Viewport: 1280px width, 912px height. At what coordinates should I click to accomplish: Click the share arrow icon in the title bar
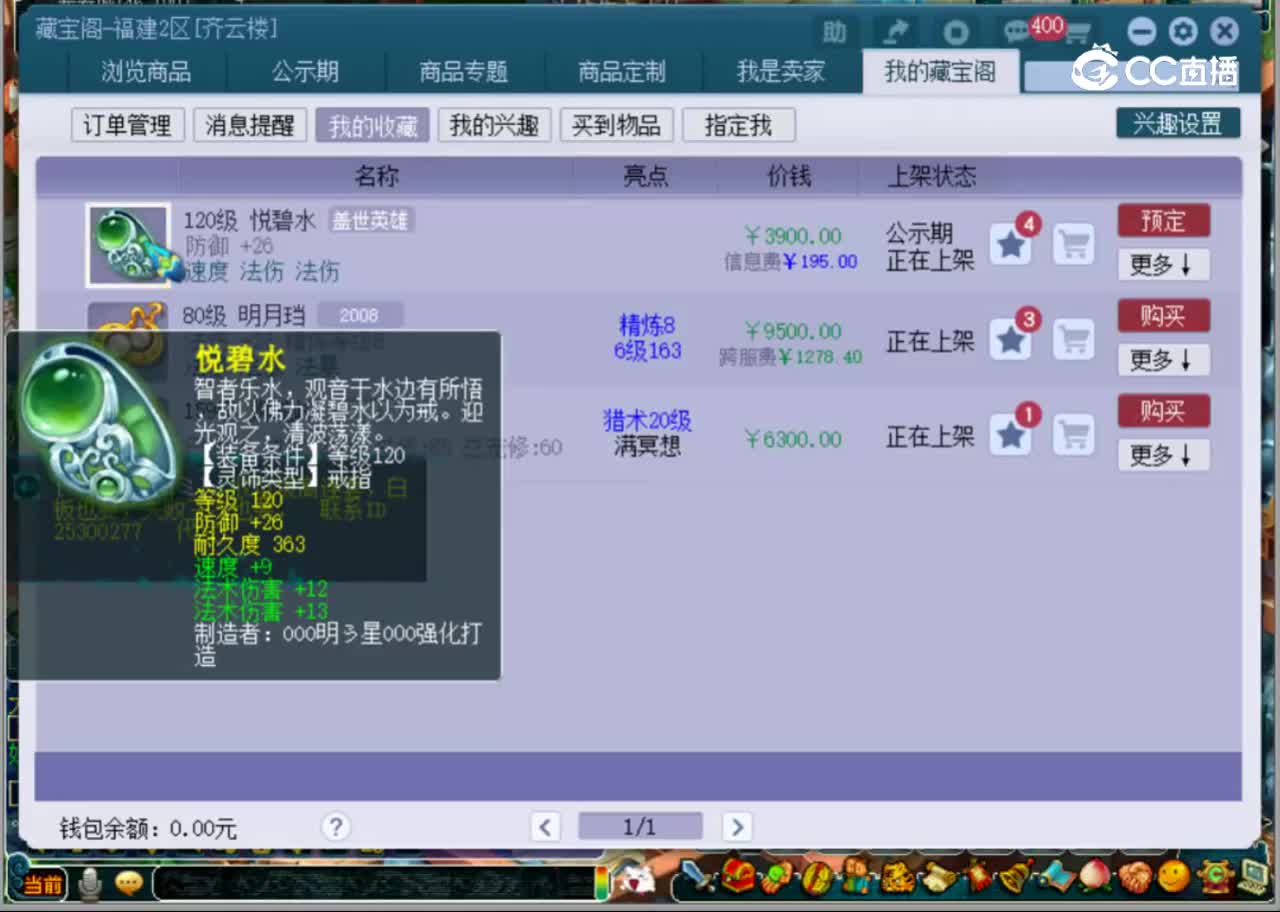point(896,32)
